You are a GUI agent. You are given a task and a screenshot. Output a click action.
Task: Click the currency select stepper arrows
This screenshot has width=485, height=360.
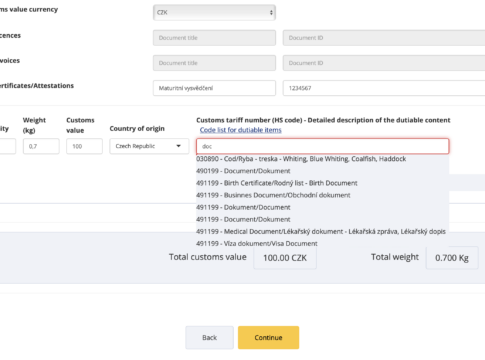[x=271, y=13]
